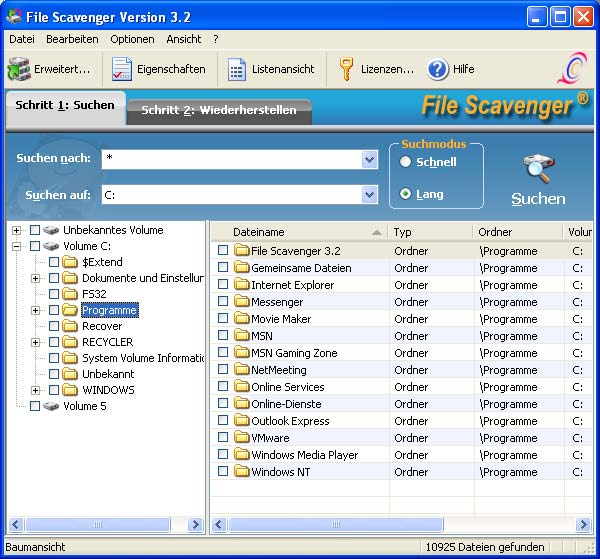Image resolution: width=600 pixels, height=559 pixels.
Task: Click the file list horizontal scrollbar thumb
Action: pos(336,524)
